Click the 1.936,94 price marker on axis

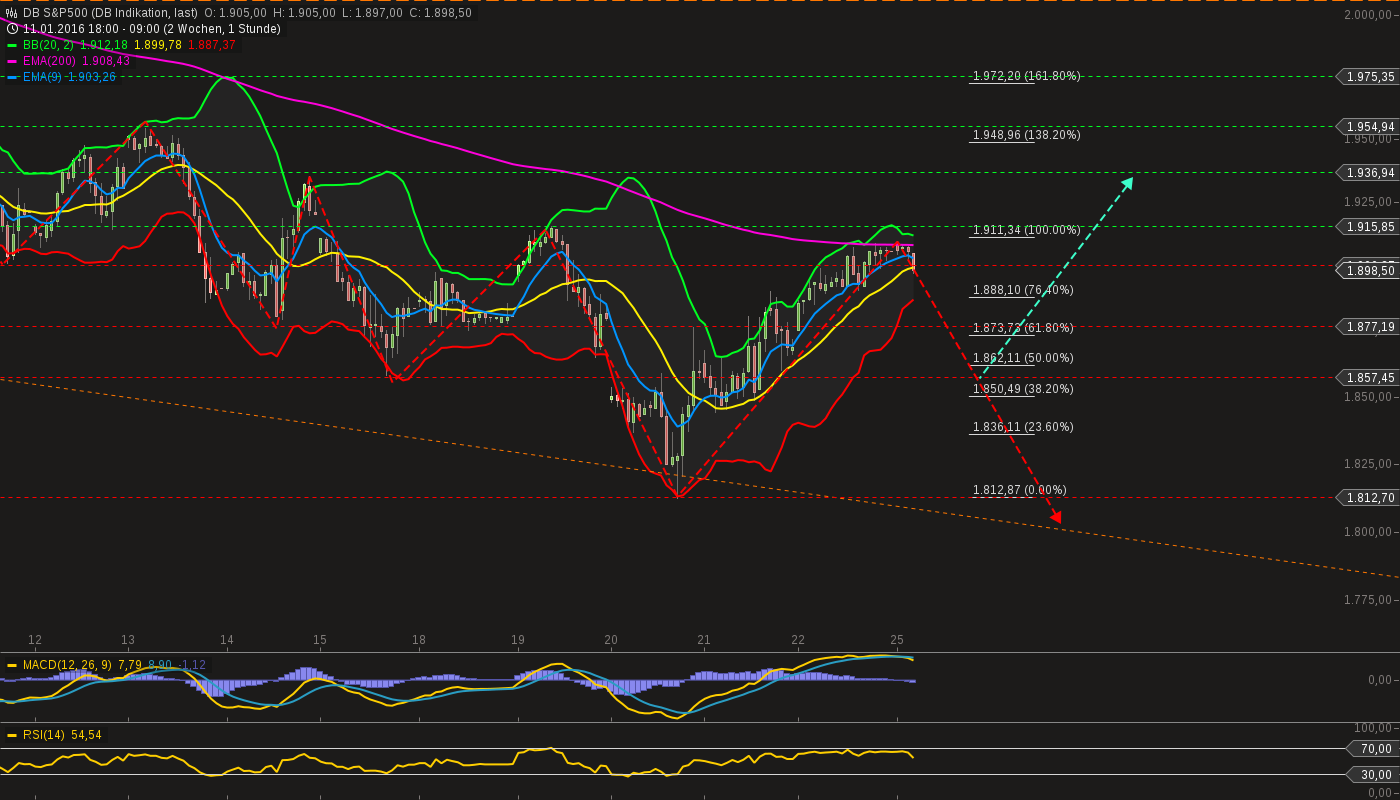[x=1368, y=173]
